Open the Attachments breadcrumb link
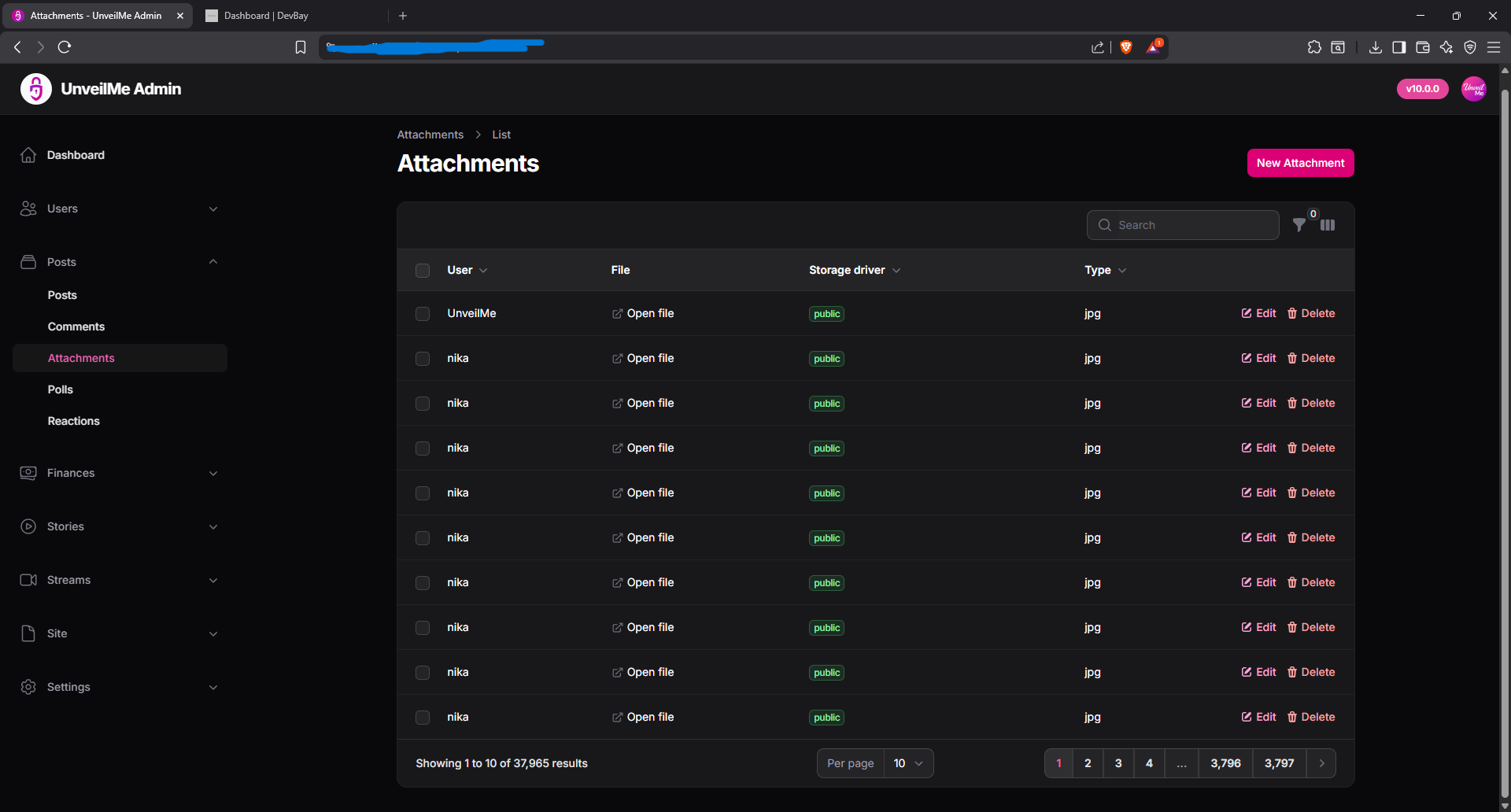 click(x=430, y=135)
